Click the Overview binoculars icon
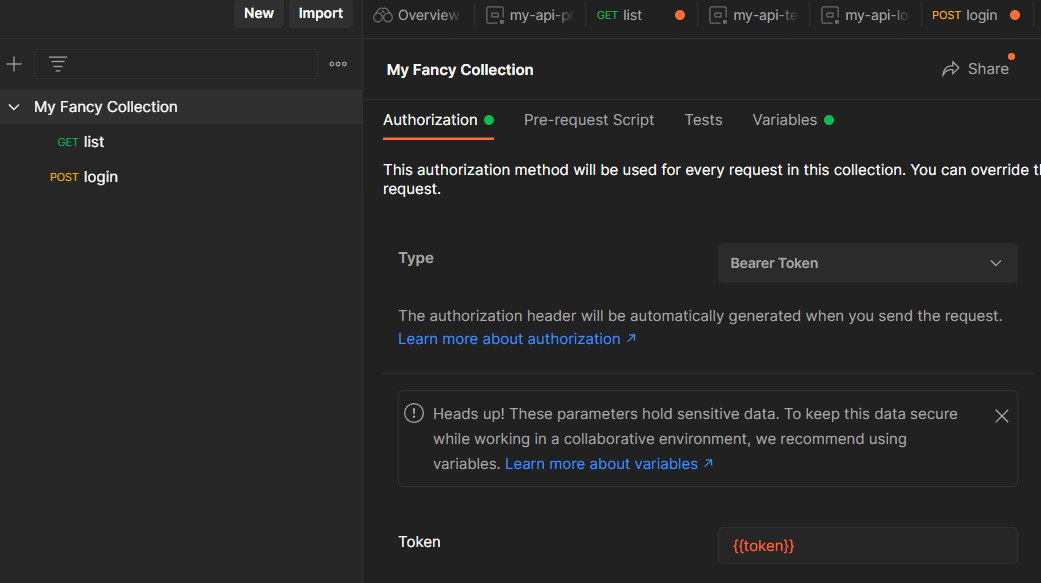The image size is (1041, 583). pos(383,15)
